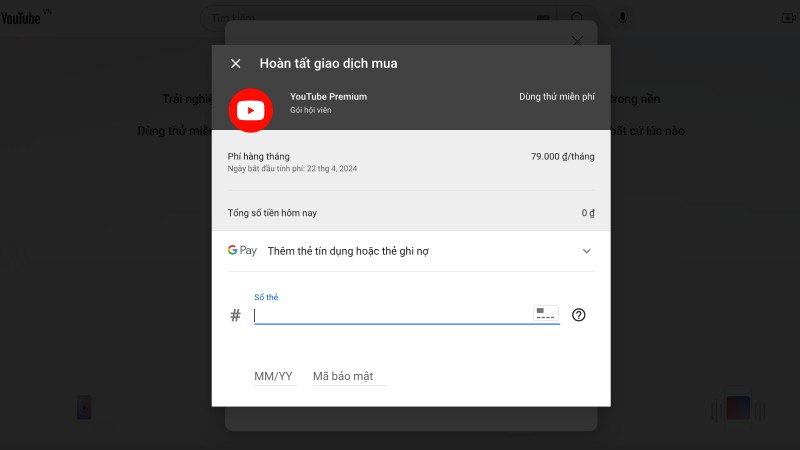
Task: Click the YouTube Premium red logo
Action: [251, 110]
